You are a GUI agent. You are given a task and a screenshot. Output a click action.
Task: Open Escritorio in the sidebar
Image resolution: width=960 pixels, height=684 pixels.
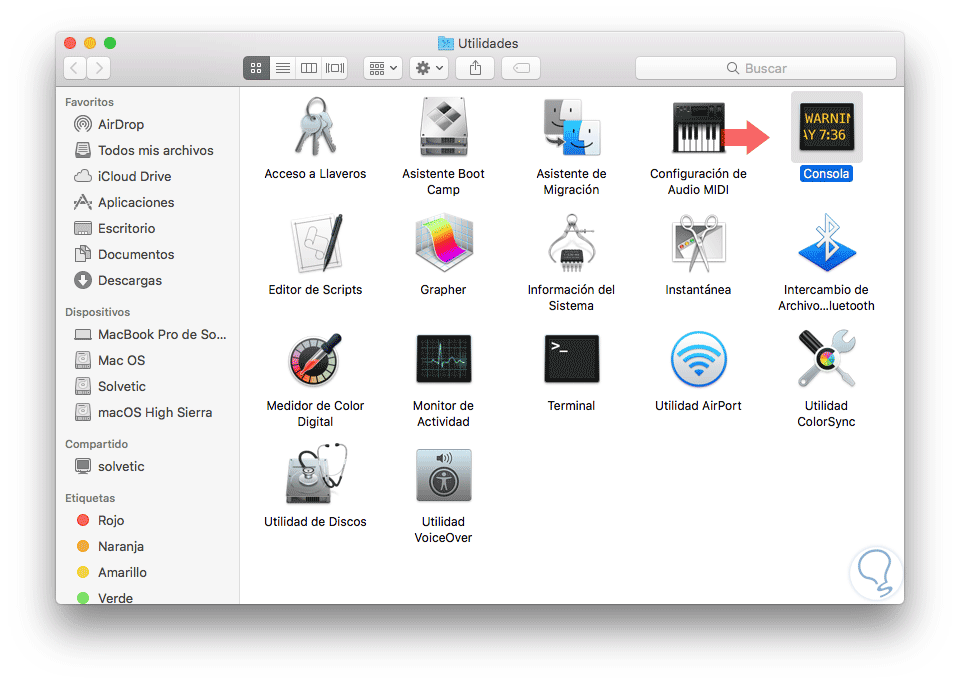coord(147,228)
